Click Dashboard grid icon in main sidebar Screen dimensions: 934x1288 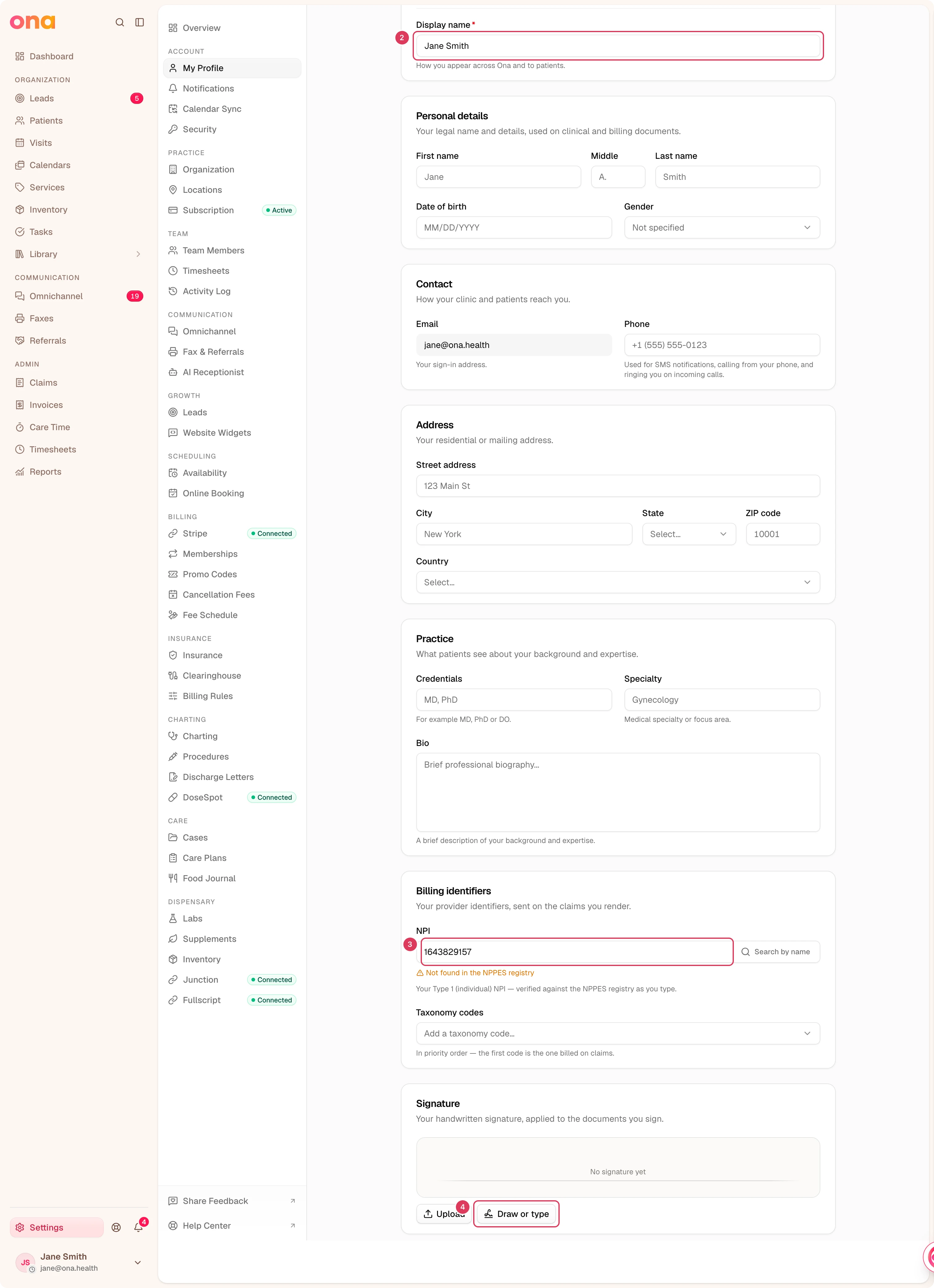coord(20,56)
